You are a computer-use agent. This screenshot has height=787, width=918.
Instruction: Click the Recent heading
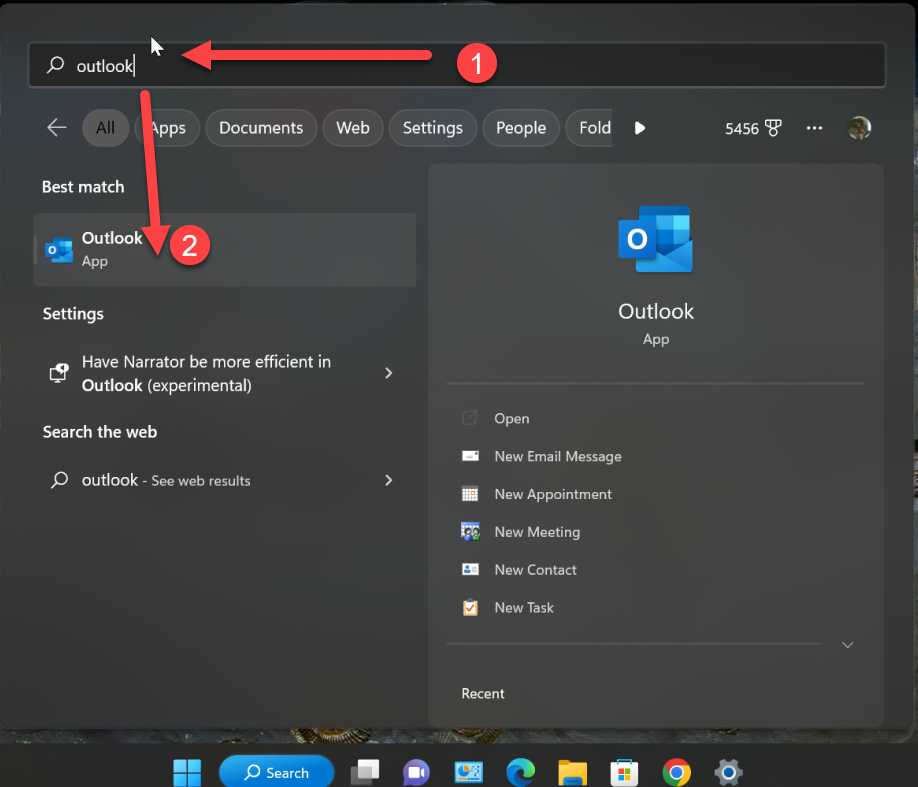click(483, 693)
